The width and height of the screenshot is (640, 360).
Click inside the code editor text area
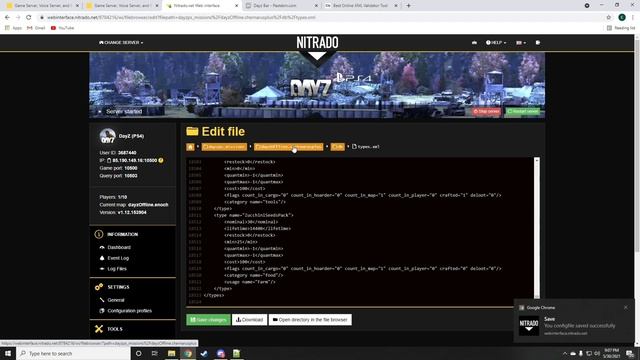[359, 231]
